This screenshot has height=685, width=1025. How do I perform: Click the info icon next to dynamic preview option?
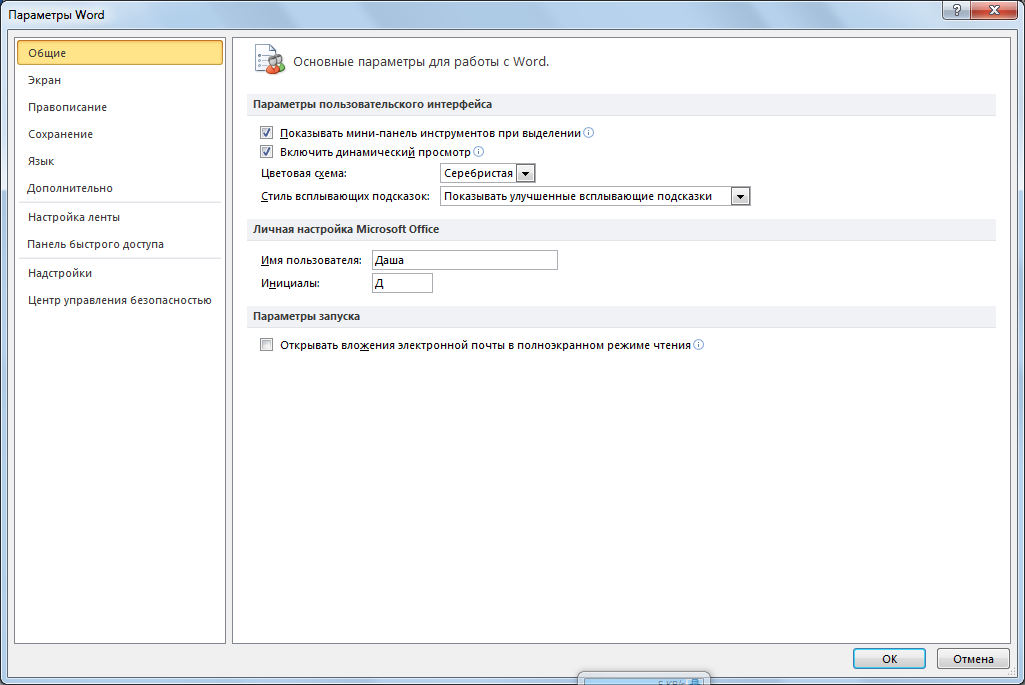point(479,152)
